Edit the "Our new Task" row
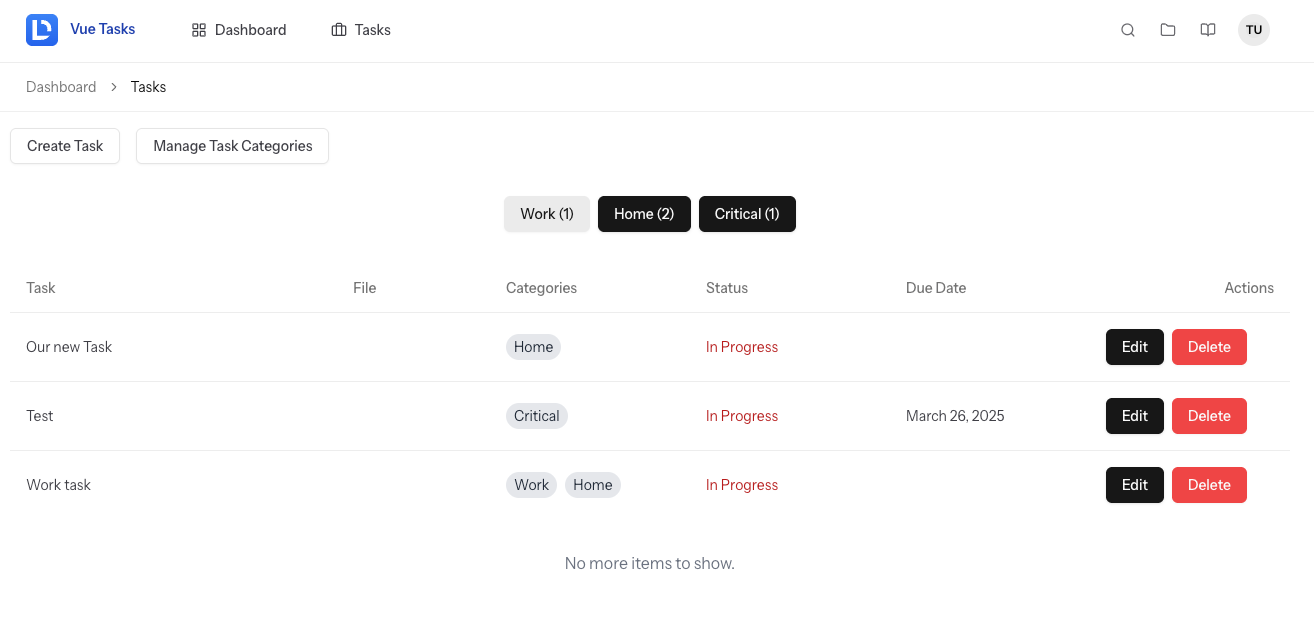The height and width of the screenshot is (642, 1314). tap(1134, 347)
